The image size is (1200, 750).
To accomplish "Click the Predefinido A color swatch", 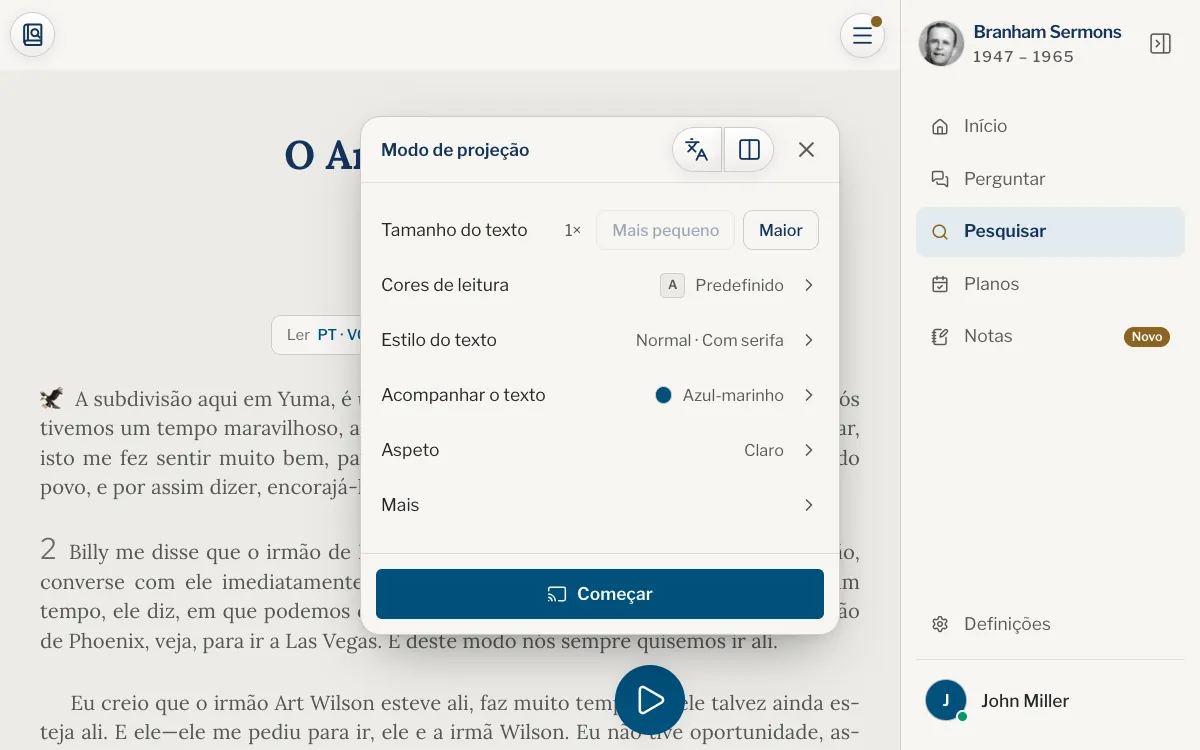I will coord(672,285).
